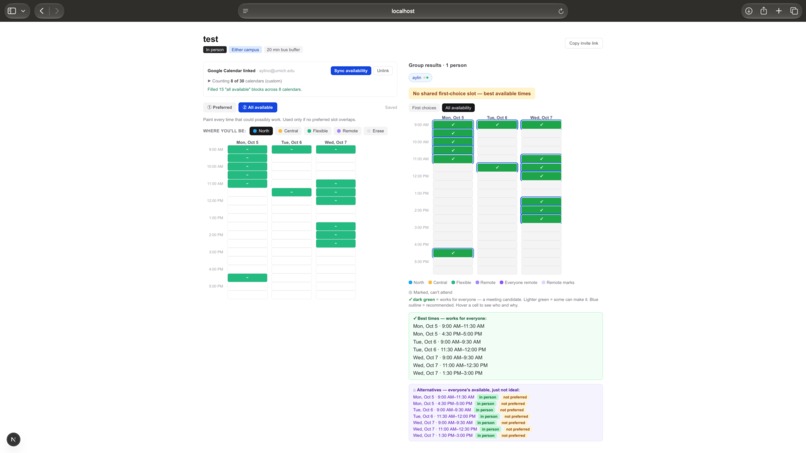Click alternative Wed, Oct 7 · 1:30 PM–3:00 PM

pyautogui.click(x=443, y=436)
